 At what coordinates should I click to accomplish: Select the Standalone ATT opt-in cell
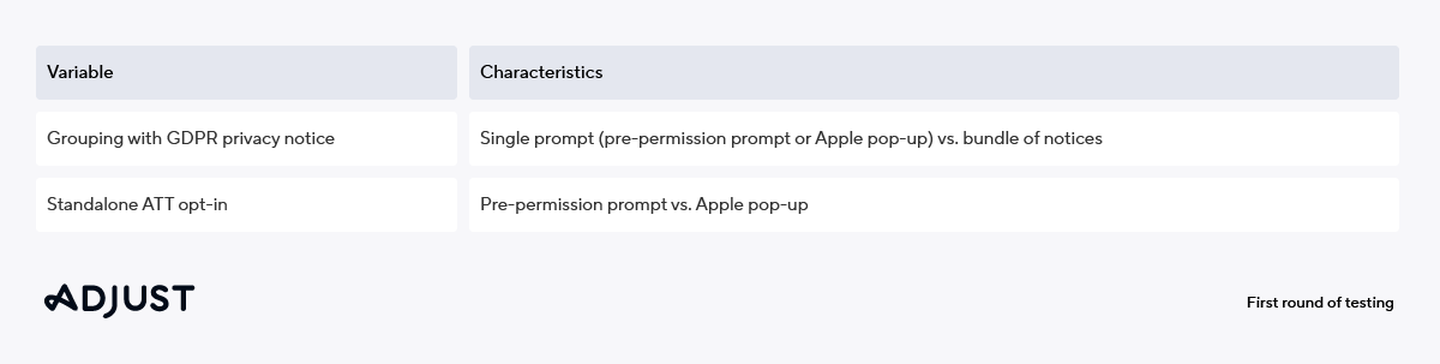click(x=246, y=204)
